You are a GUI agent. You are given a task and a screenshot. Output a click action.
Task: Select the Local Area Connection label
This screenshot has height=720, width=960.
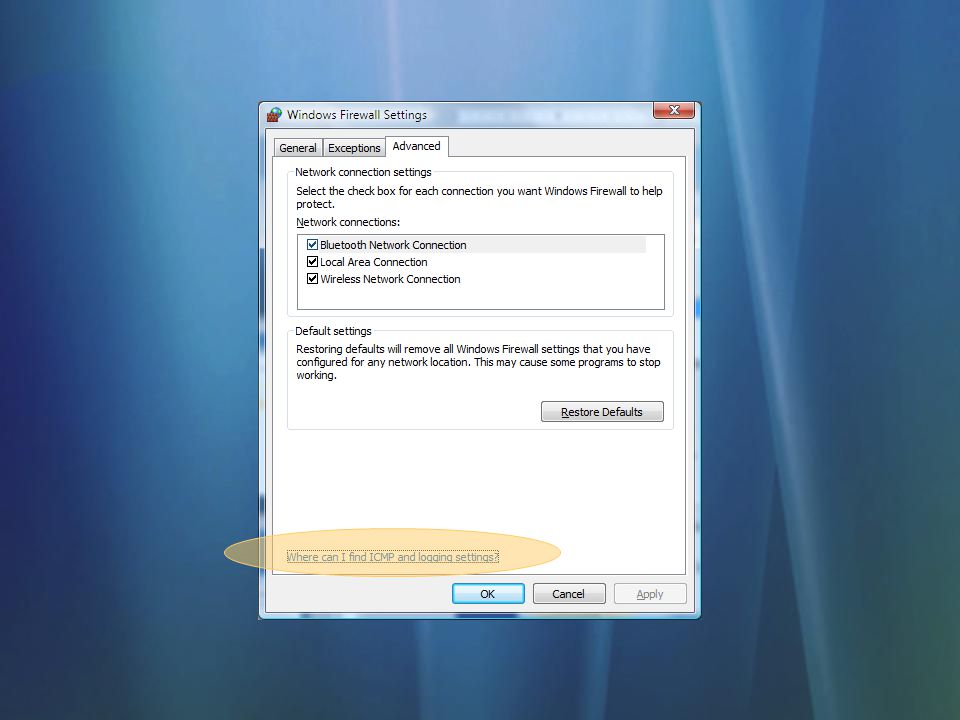[x=373, y=262]
